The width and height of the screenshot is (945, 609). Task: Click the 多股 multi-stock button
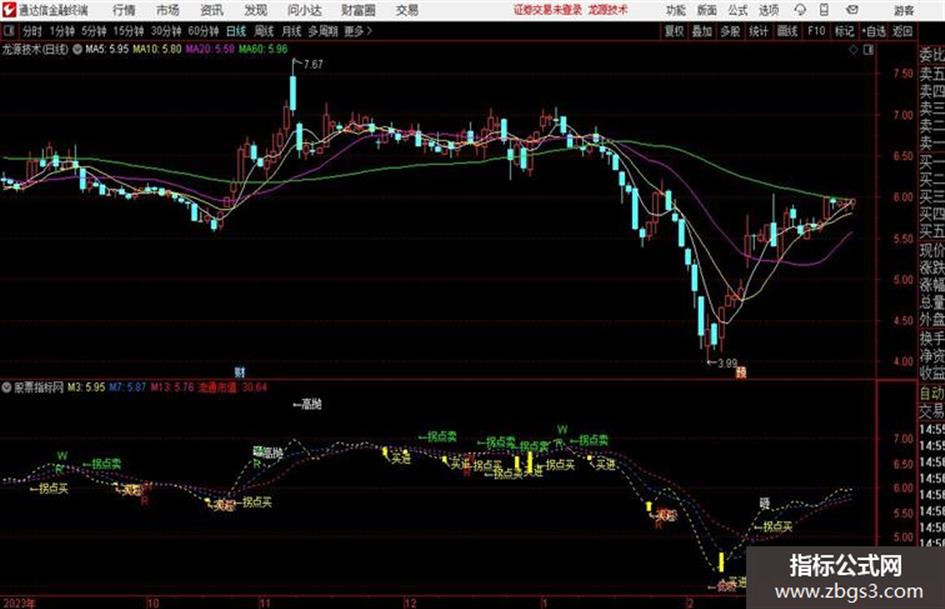point(730,31)
